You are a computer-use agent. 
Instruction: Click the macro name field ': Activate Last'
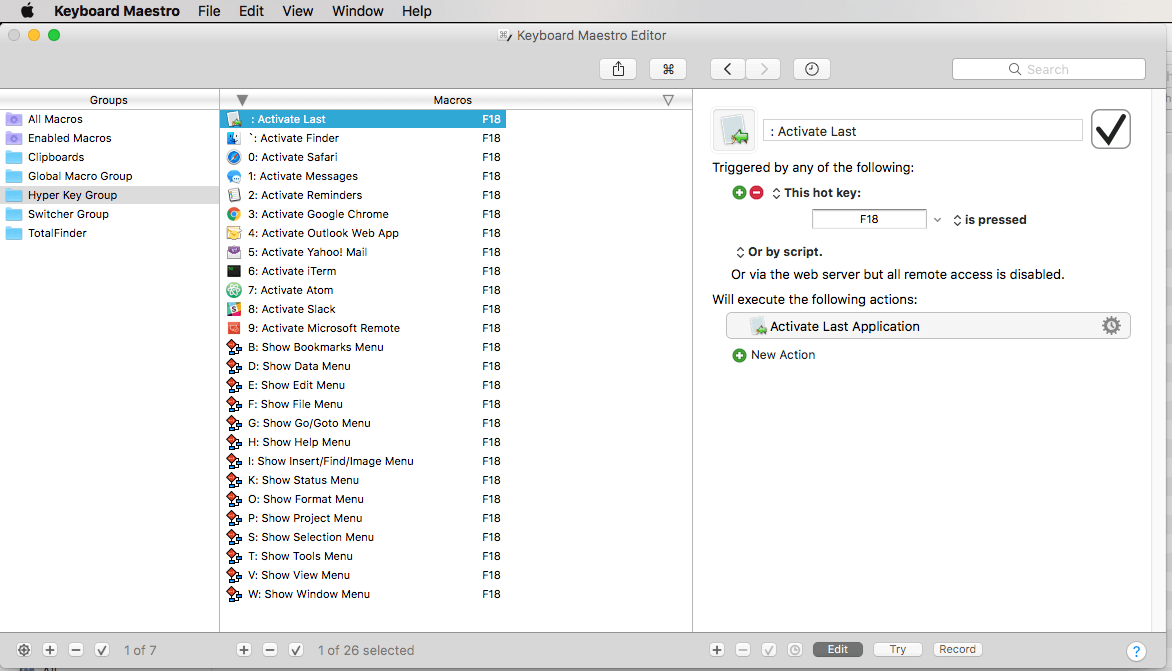tap(922, 131)
